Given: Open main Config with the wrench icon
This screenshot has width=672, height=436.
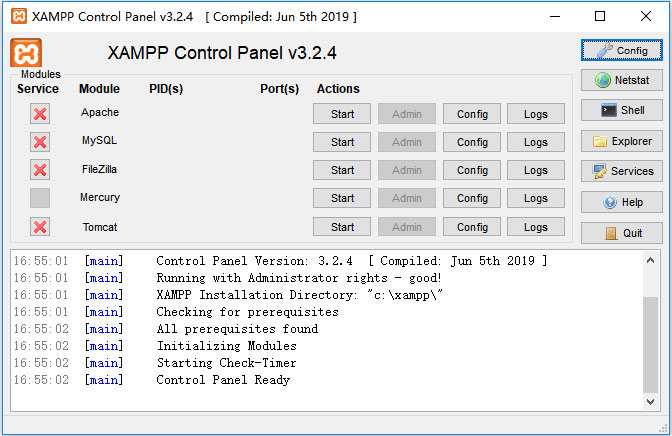Looking at the screenshot, I should click(621, 51).
